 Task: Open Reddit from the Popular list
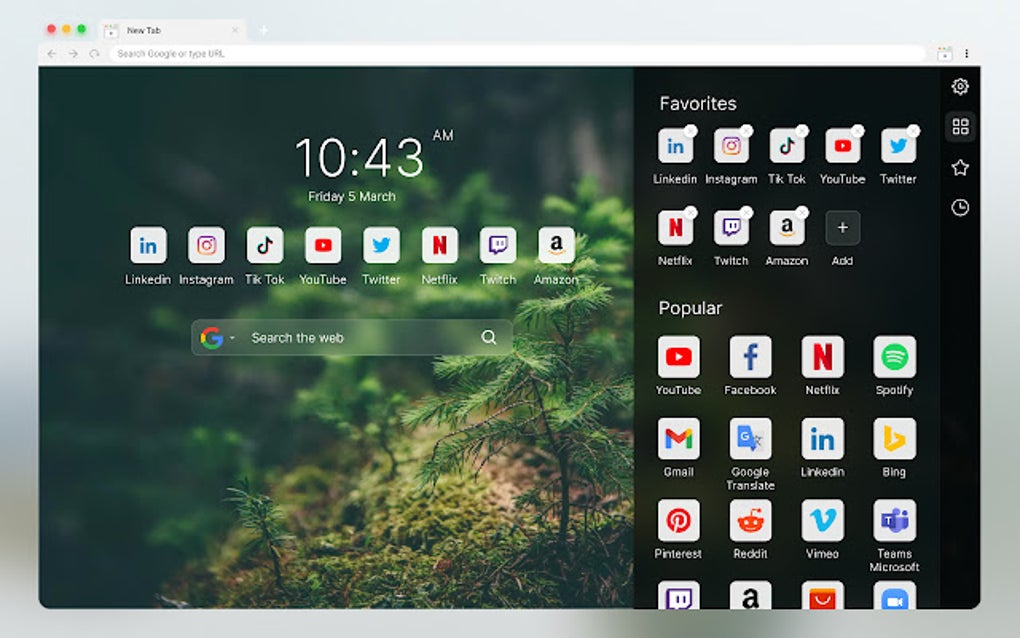(x=750, y=522)
